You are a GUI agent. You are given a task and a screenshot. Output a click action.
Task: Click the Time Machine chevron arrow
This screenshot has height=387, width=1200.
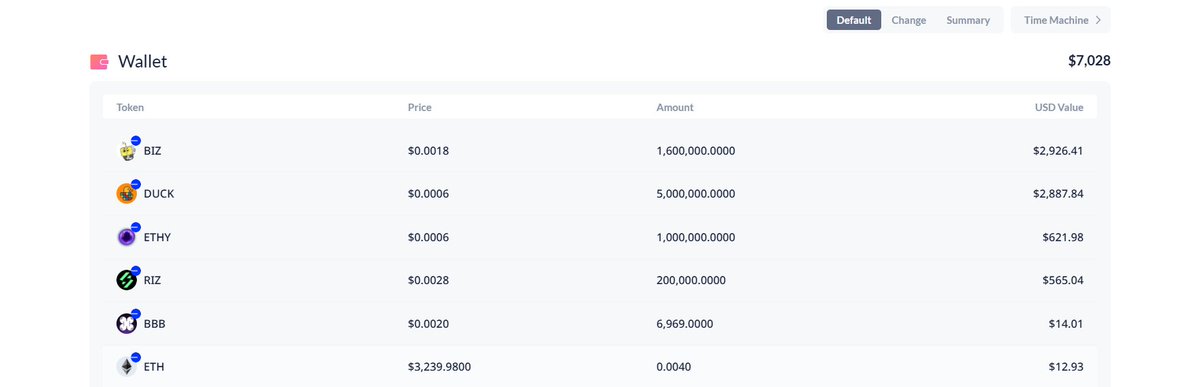click(1098, 20)
